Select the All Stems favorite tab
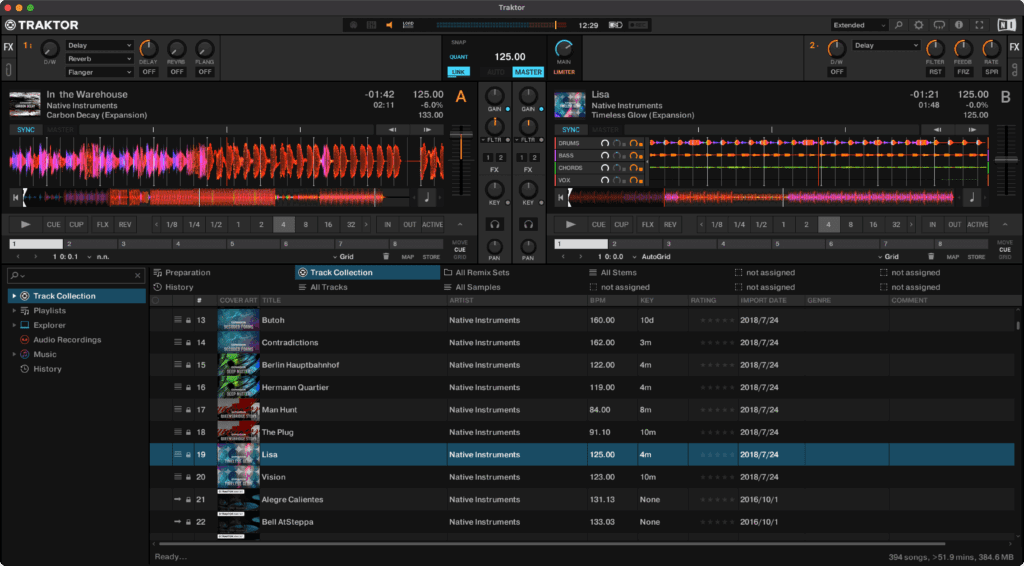The height and width of the screenshot is (566, 1024). coord(618,272)
